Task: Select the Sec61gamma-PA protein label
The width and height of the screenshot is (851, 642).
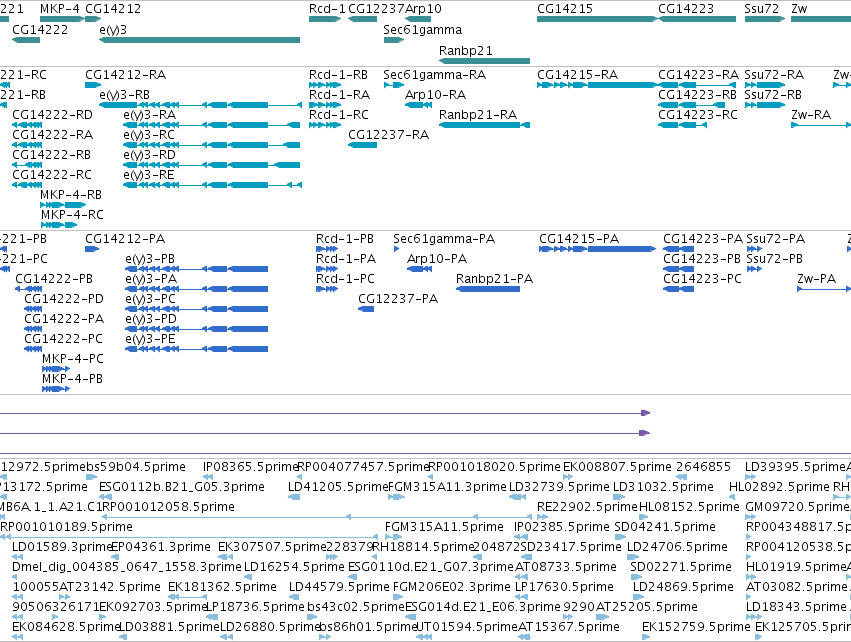Action: click(x=444, y=239)
